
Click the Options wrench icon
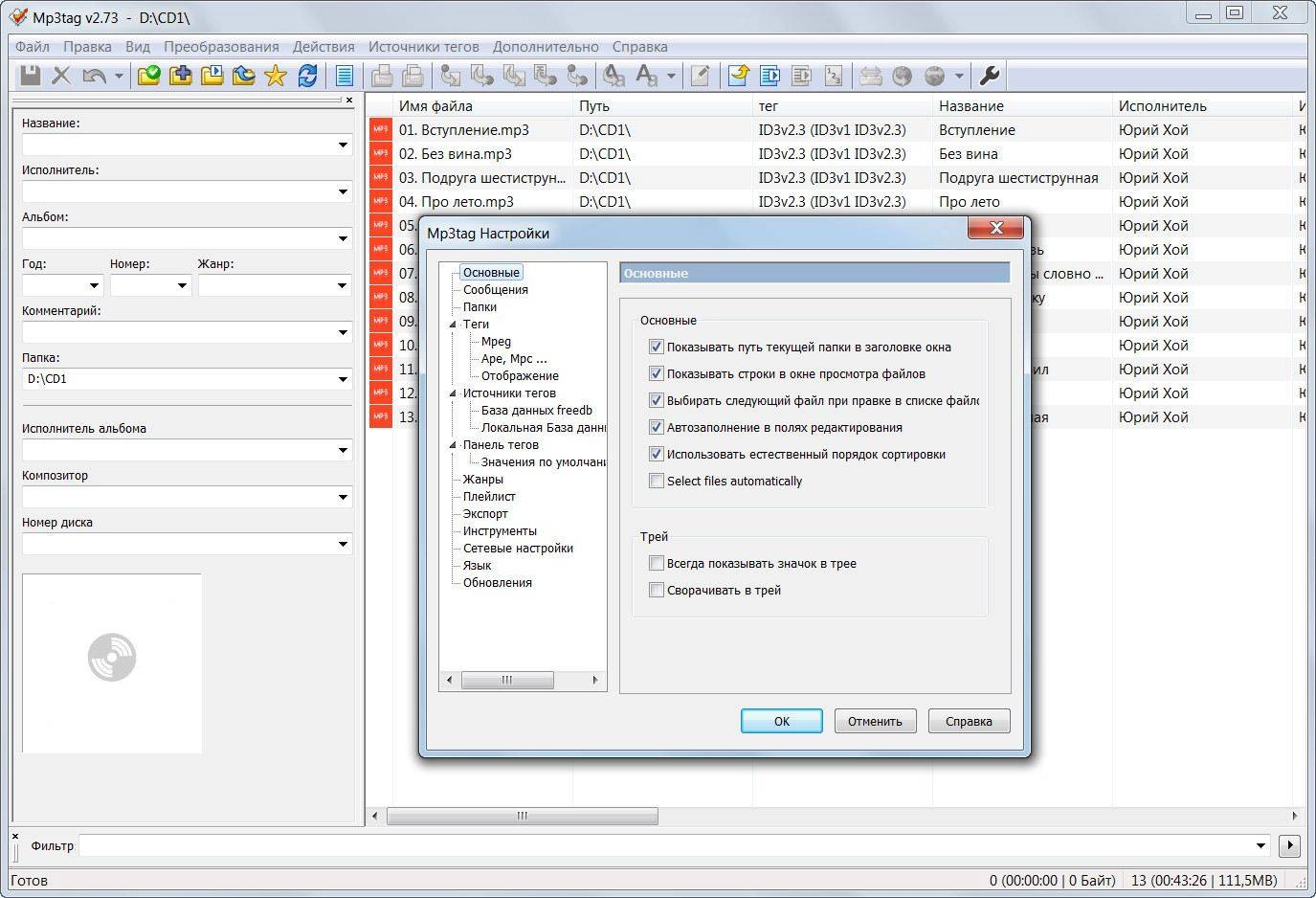(x=991, y=76)
